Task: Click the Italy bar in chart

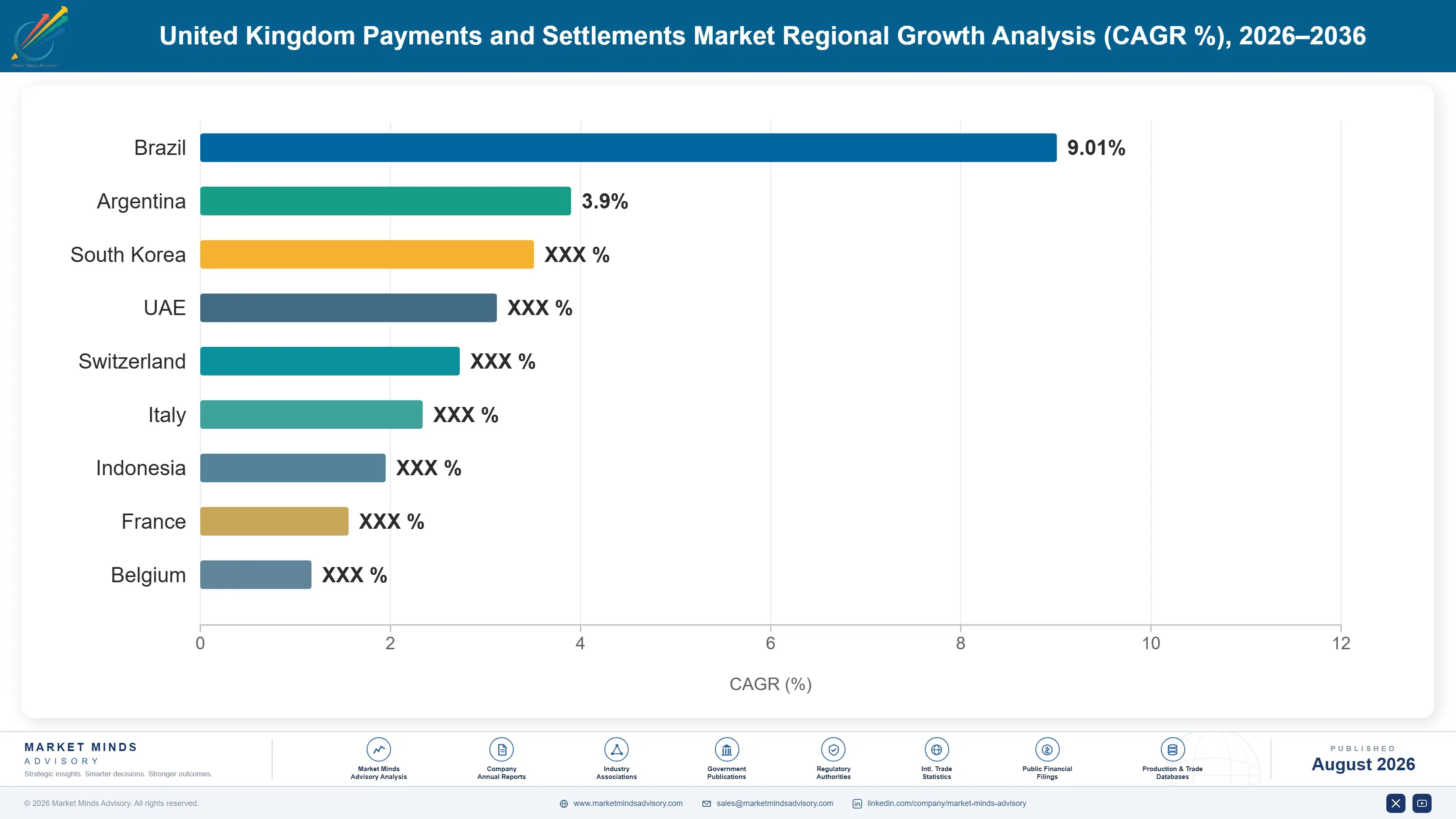Action: coord(311,415)
